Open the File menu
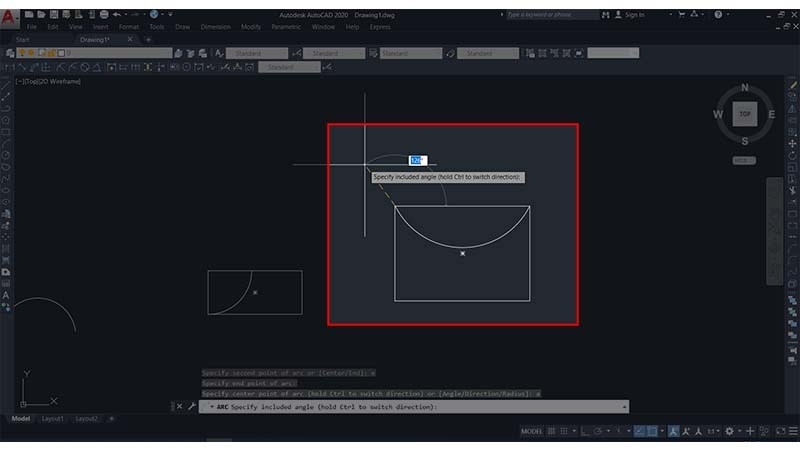 (x=32, y=27)
